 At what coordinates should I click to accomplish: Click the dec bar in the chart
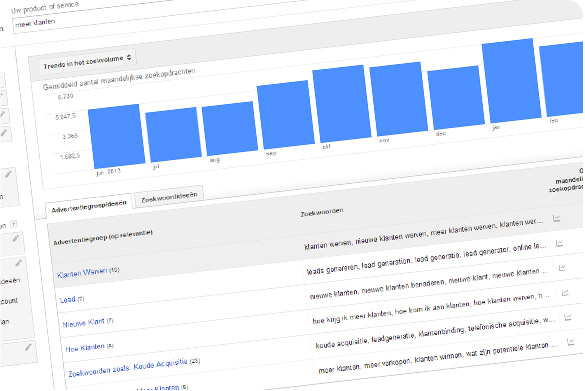pos(456,97)
